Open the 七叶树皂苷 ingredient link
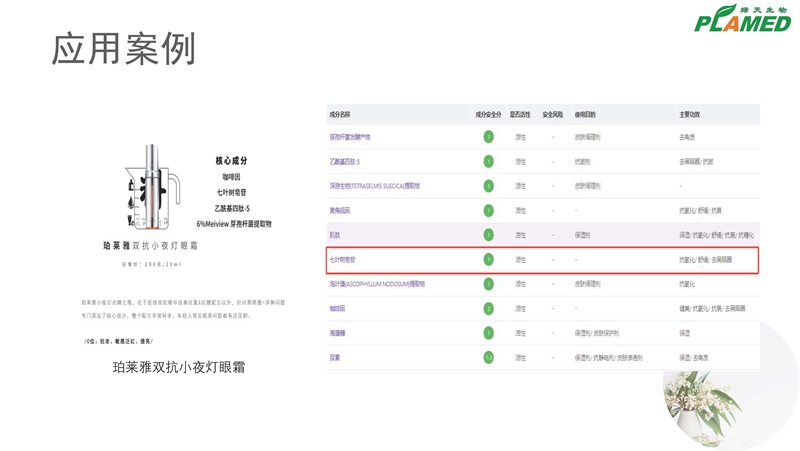Screen dimensions: 800x451 344,260
